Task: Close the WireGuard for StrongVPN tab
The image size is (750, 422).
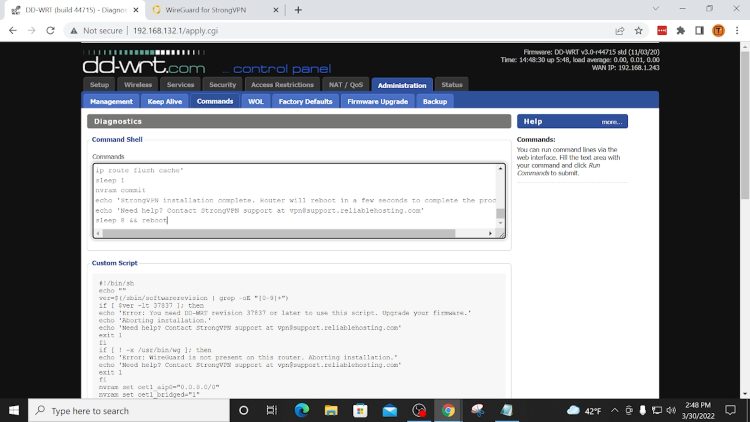Action: click(x=276, y=10)
